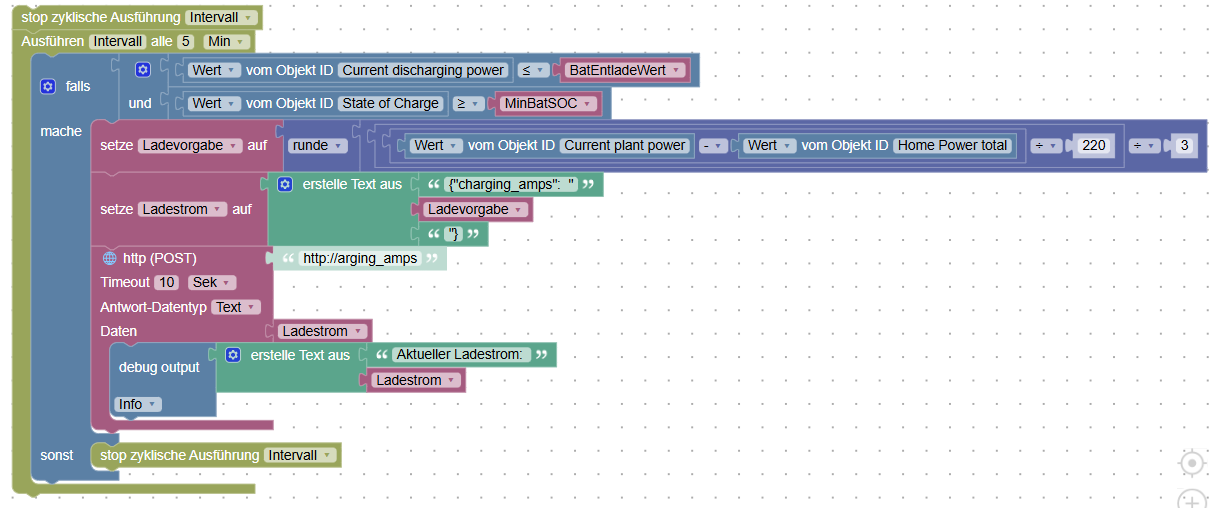Image resolution: width=1220 pixels, height=508 pixels.
Task: Open gear icon on debug output text block
Action: tap(232, 355)
